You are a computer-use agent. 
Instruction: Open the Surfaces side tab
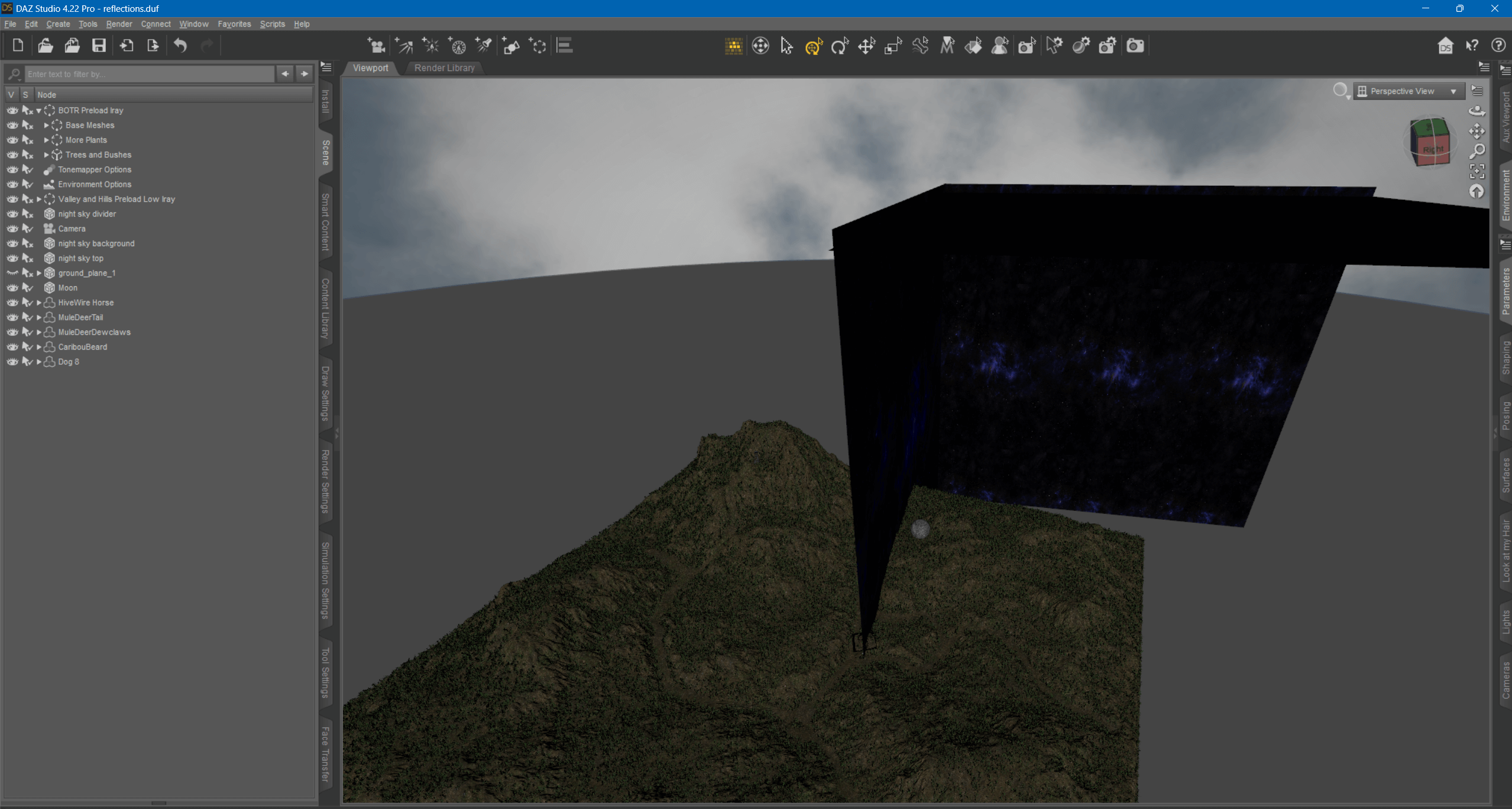1505,475
